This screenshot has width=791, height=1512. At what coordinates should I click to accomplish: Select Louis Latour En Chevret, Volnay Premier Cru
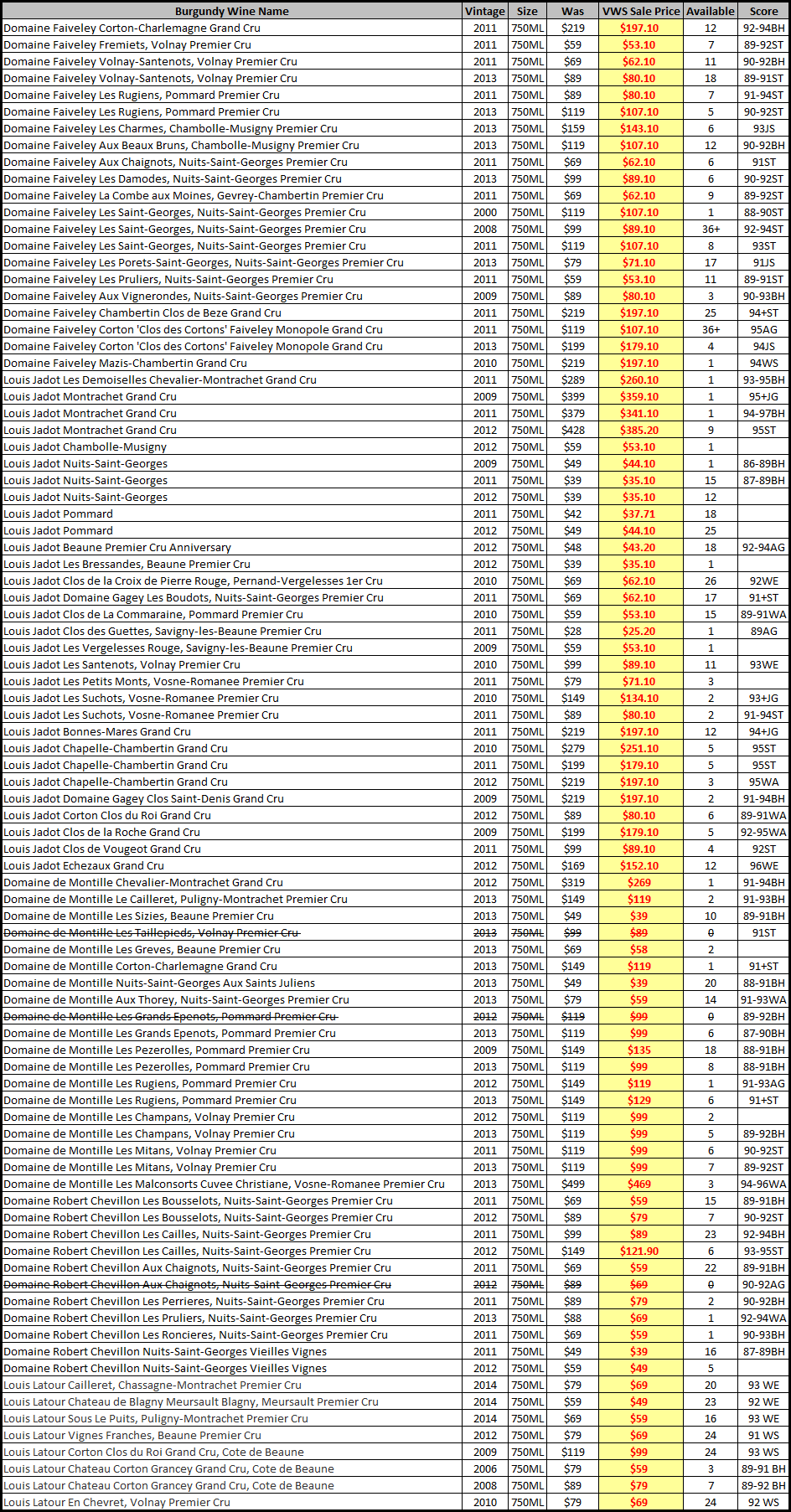point(116,1503)
